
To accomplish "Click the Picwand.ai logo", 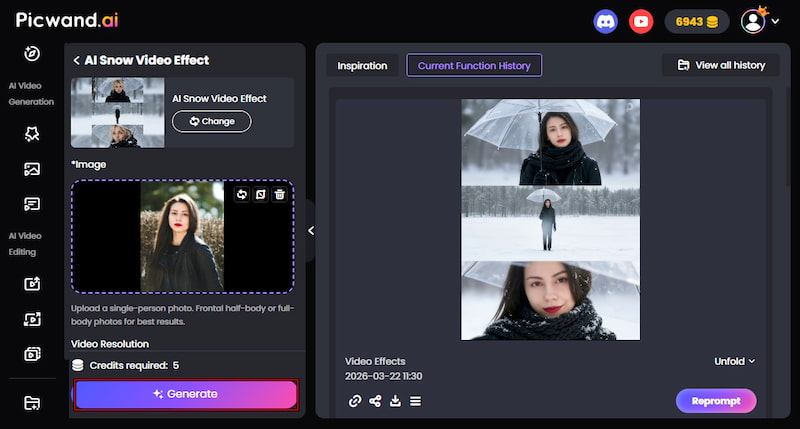I will coord(67,20).
